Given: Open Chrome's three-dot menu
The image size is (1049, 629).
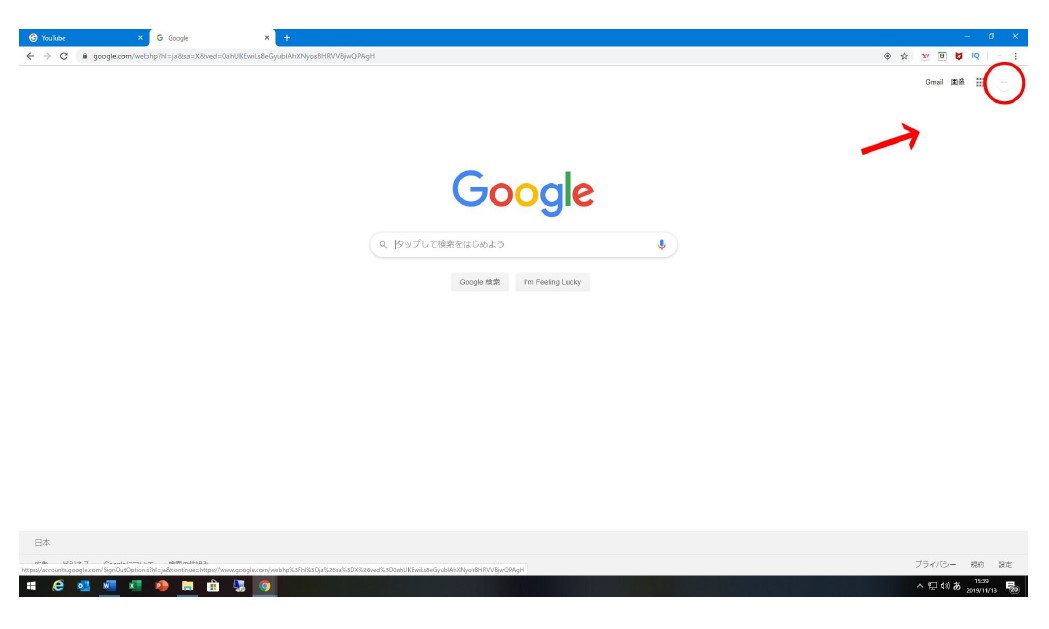Looking at the screenshot, I should [x=1016, y=56].
